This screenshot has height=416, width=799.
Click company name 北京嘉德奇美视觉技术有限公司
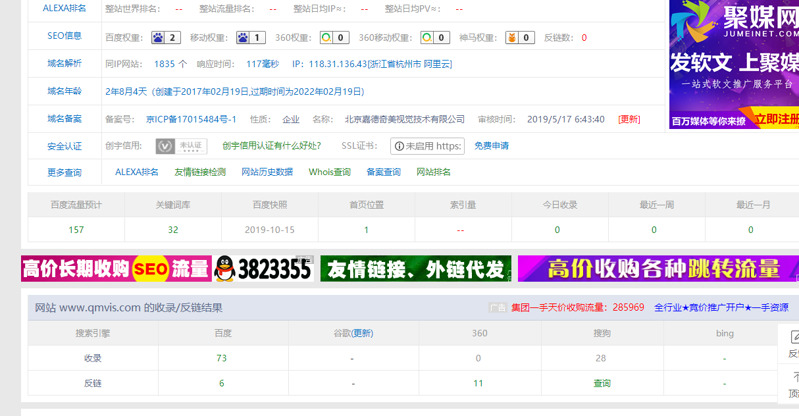(x=405, y=119)
